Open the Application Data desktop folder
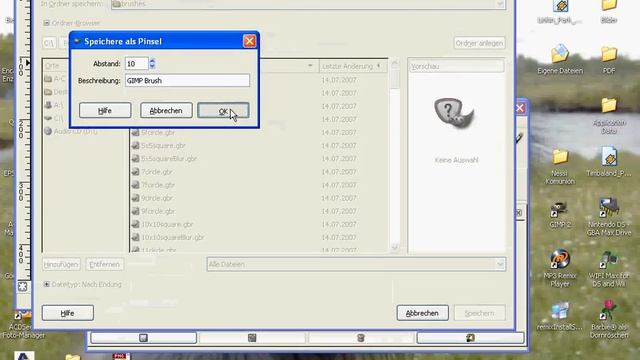The width and height of the screenshot is (640, 360). click(609, 116)
